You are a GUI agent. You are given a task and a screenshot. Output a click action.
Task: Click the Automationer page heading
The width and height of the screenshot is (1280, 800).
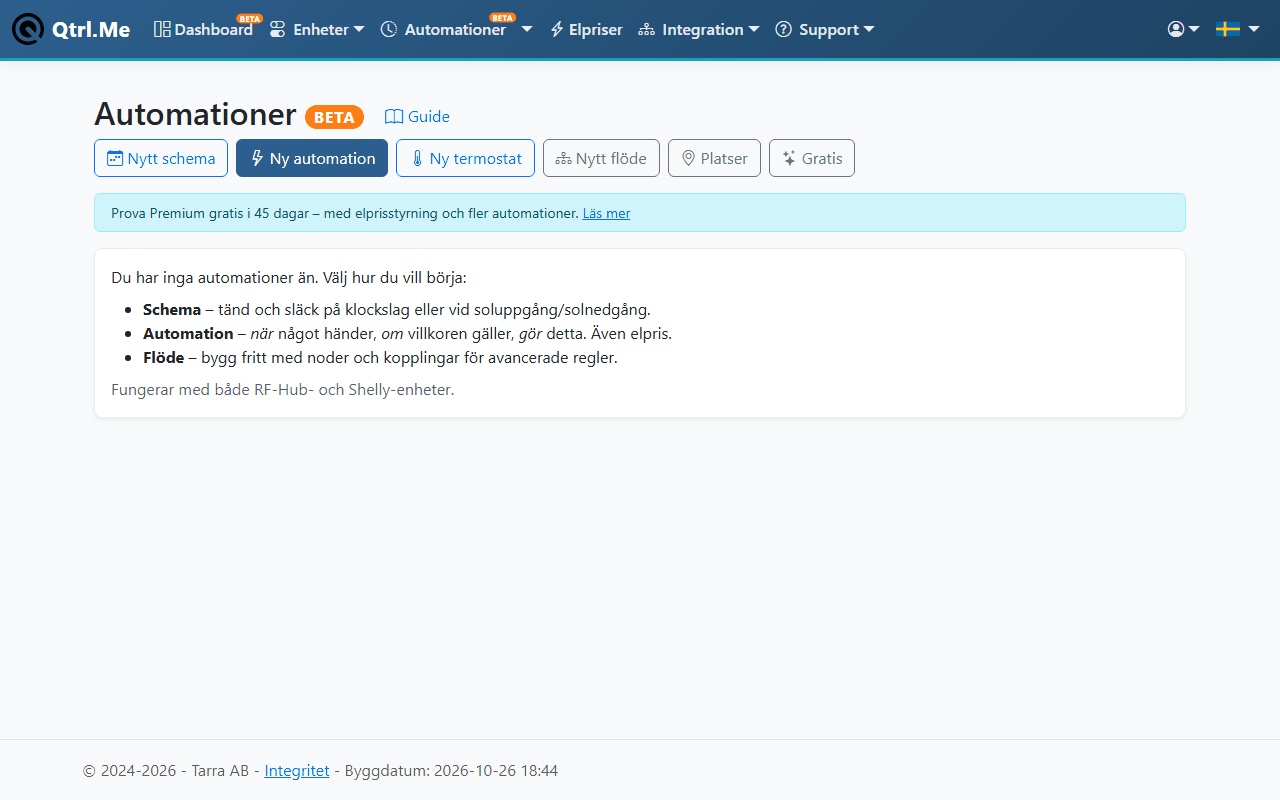coord(195,114)
